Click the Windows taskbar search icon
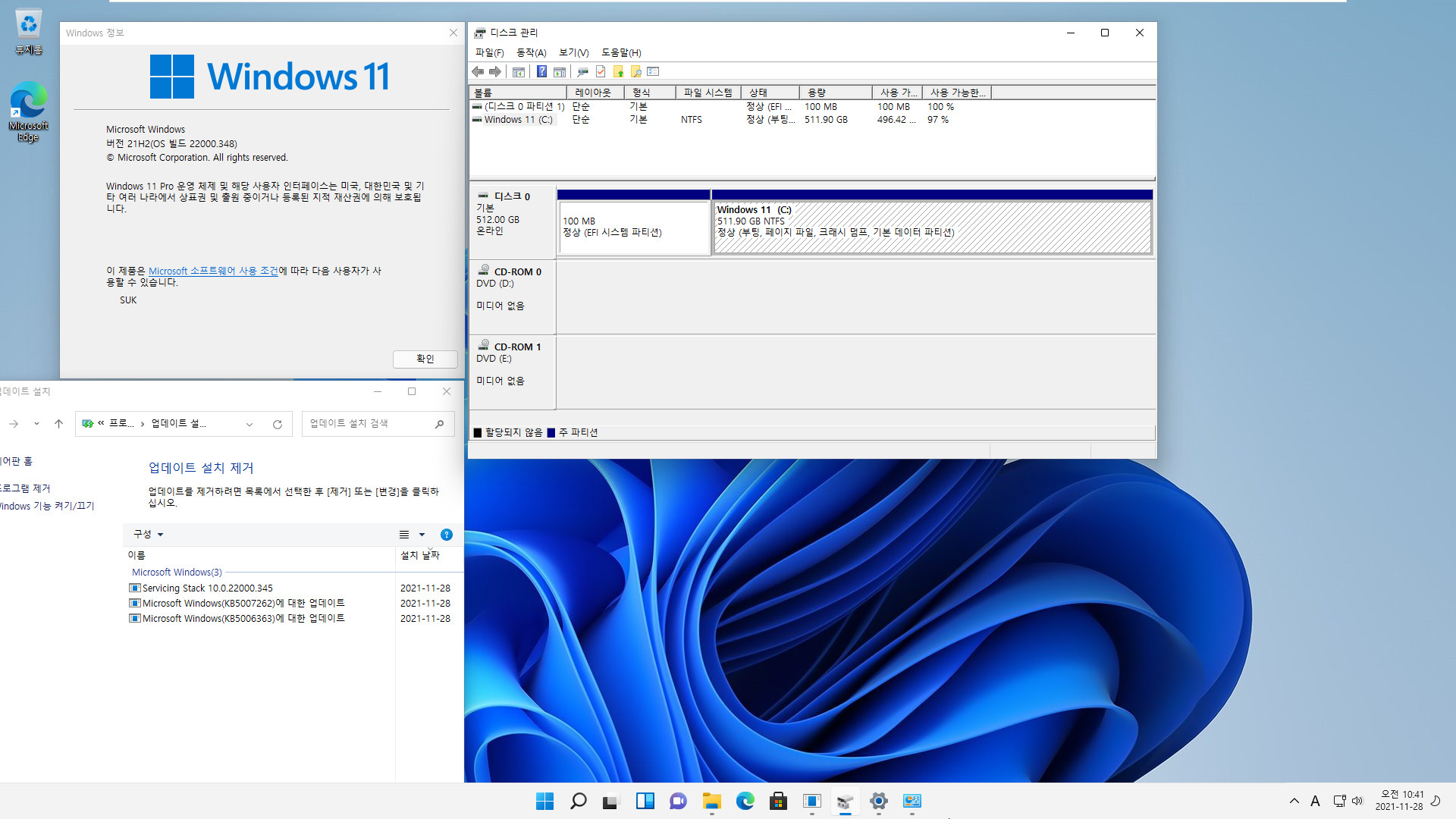Viewport: 1456px width, 819px height. [578, 801]
